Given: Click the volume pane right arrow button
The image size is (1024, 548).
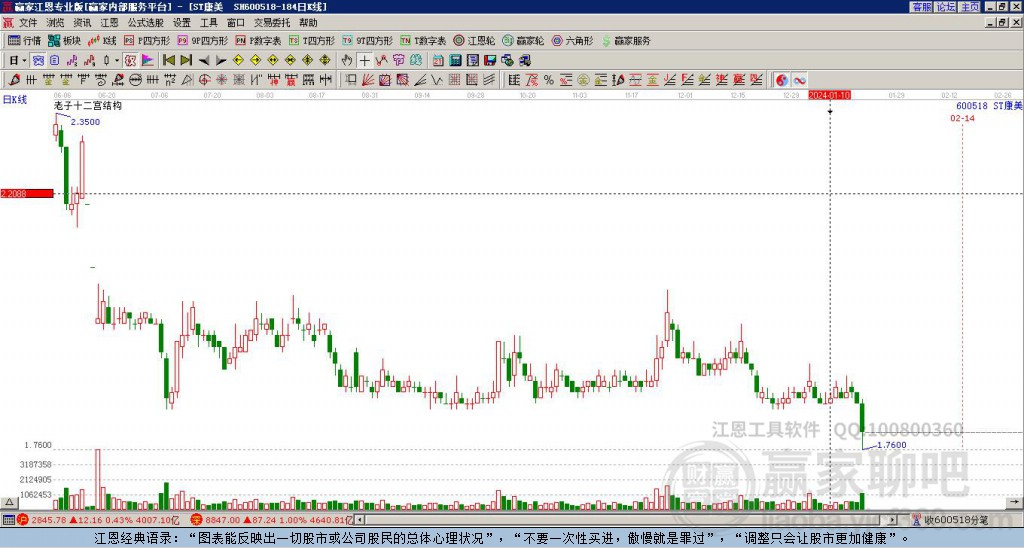Looking at the screenshot, I should [x=1014, y=502].
